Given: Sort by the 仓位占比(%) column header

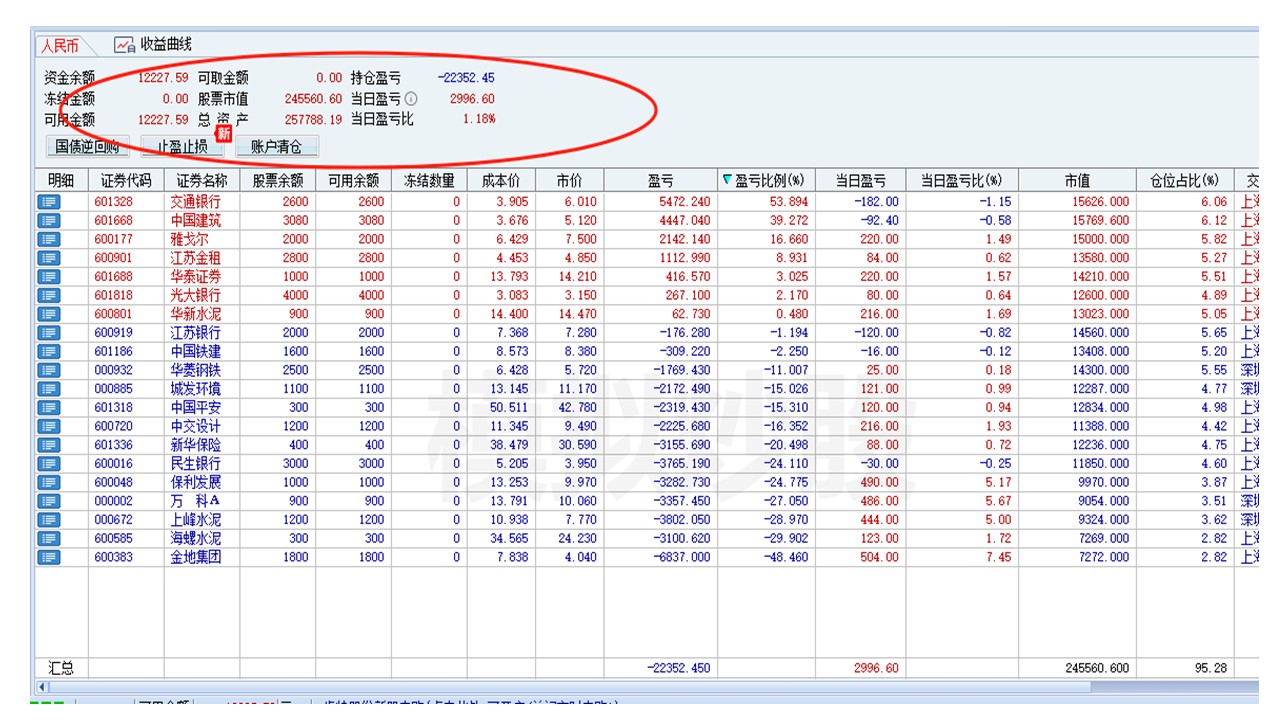Looking at the screenshot, I should coord(1185,181).
